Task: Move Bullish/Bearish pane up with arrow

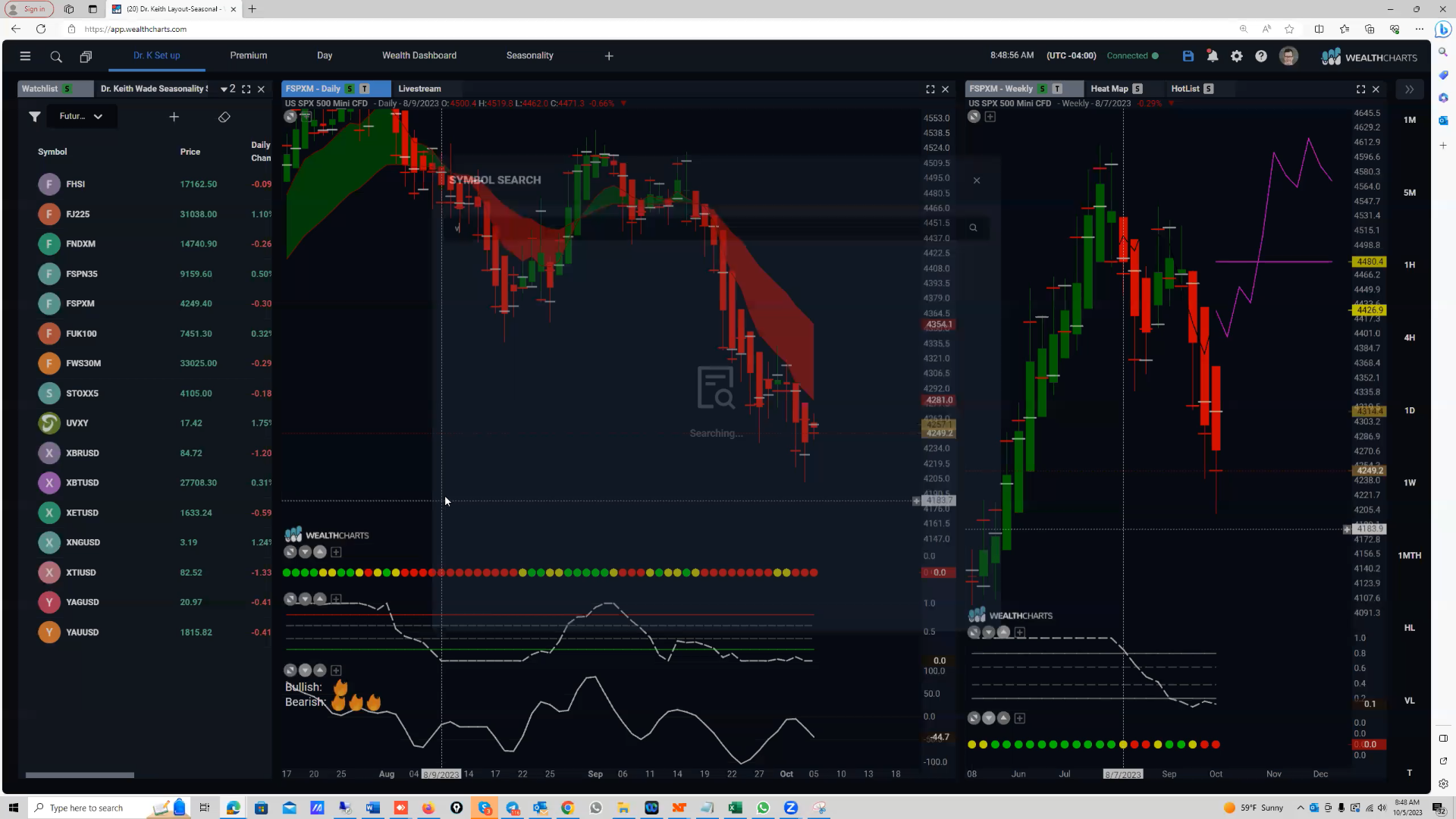Action: click(x=320, y=671)
